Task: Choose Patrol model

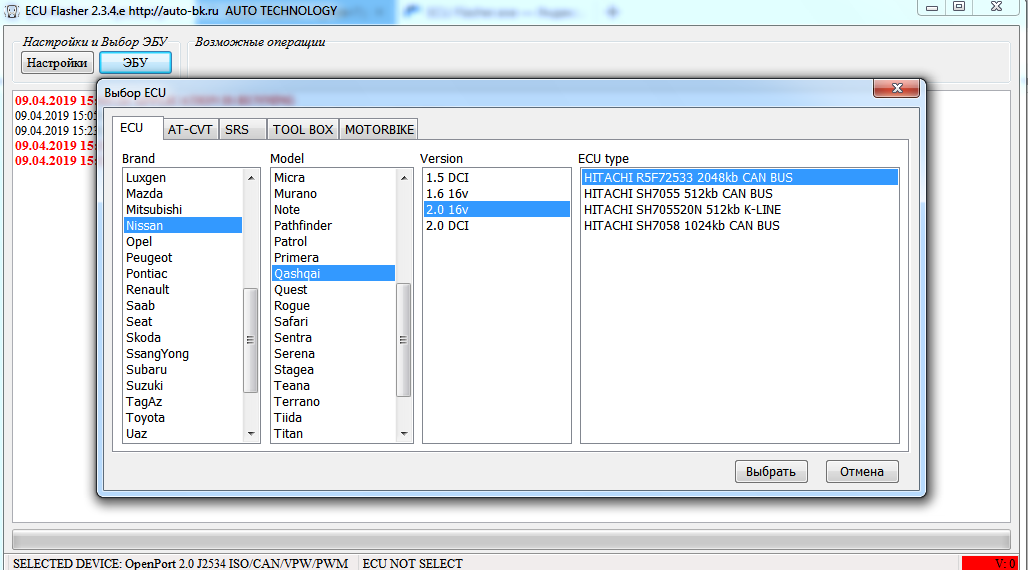Action: [x=333, y=241]
